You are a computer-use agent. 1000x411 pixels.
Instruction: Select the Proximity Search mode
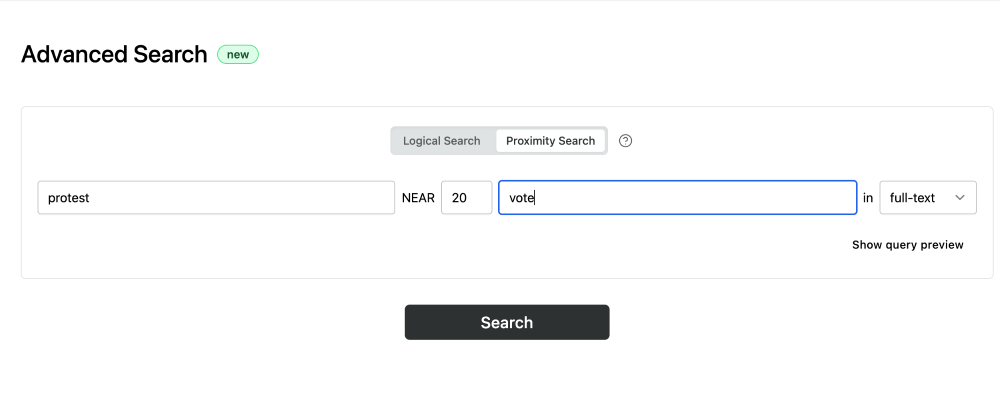click(x=550, y=141)
